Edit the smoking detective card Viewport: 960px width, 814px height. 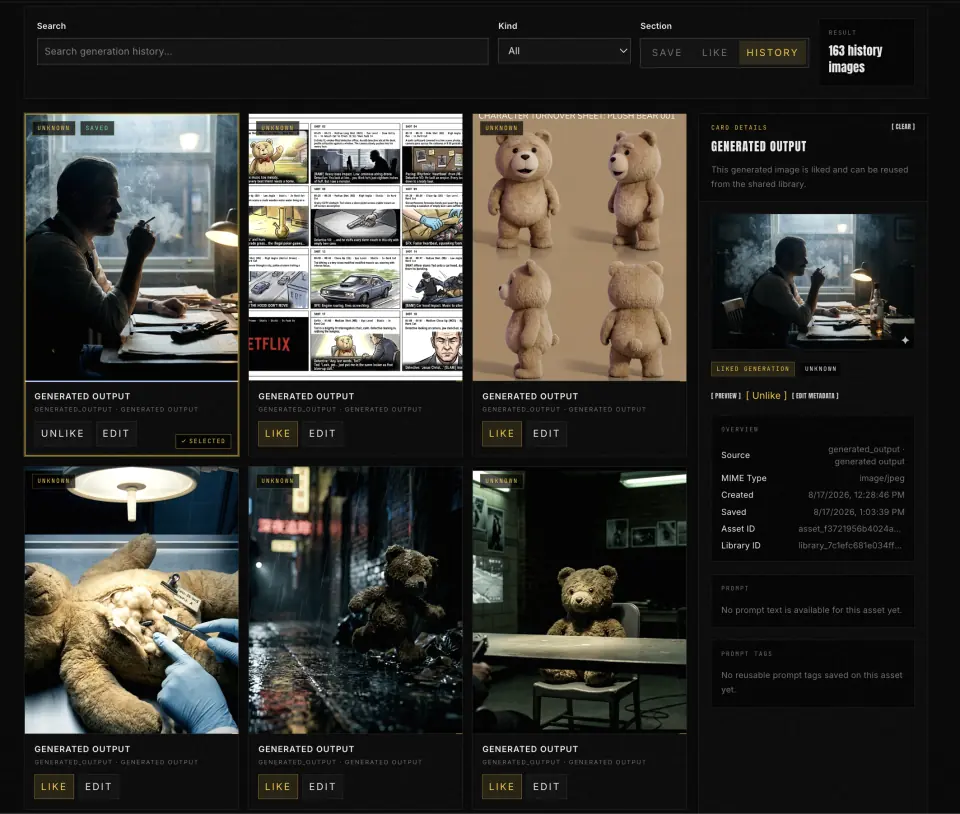pyautogui.click(x=116, y=433)
